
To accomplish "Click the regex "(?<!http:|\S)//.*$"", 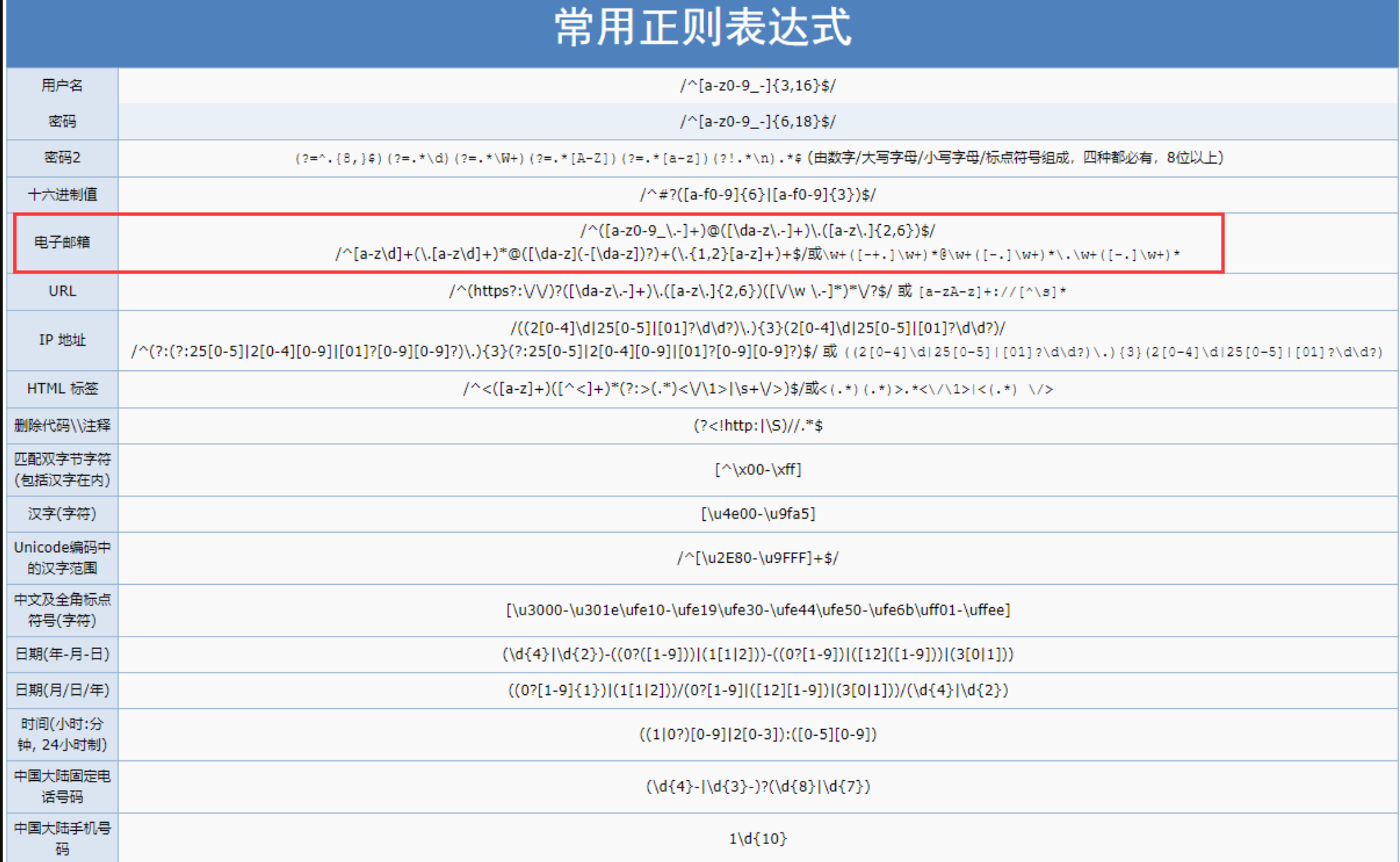I will click(x=757, y=426).
